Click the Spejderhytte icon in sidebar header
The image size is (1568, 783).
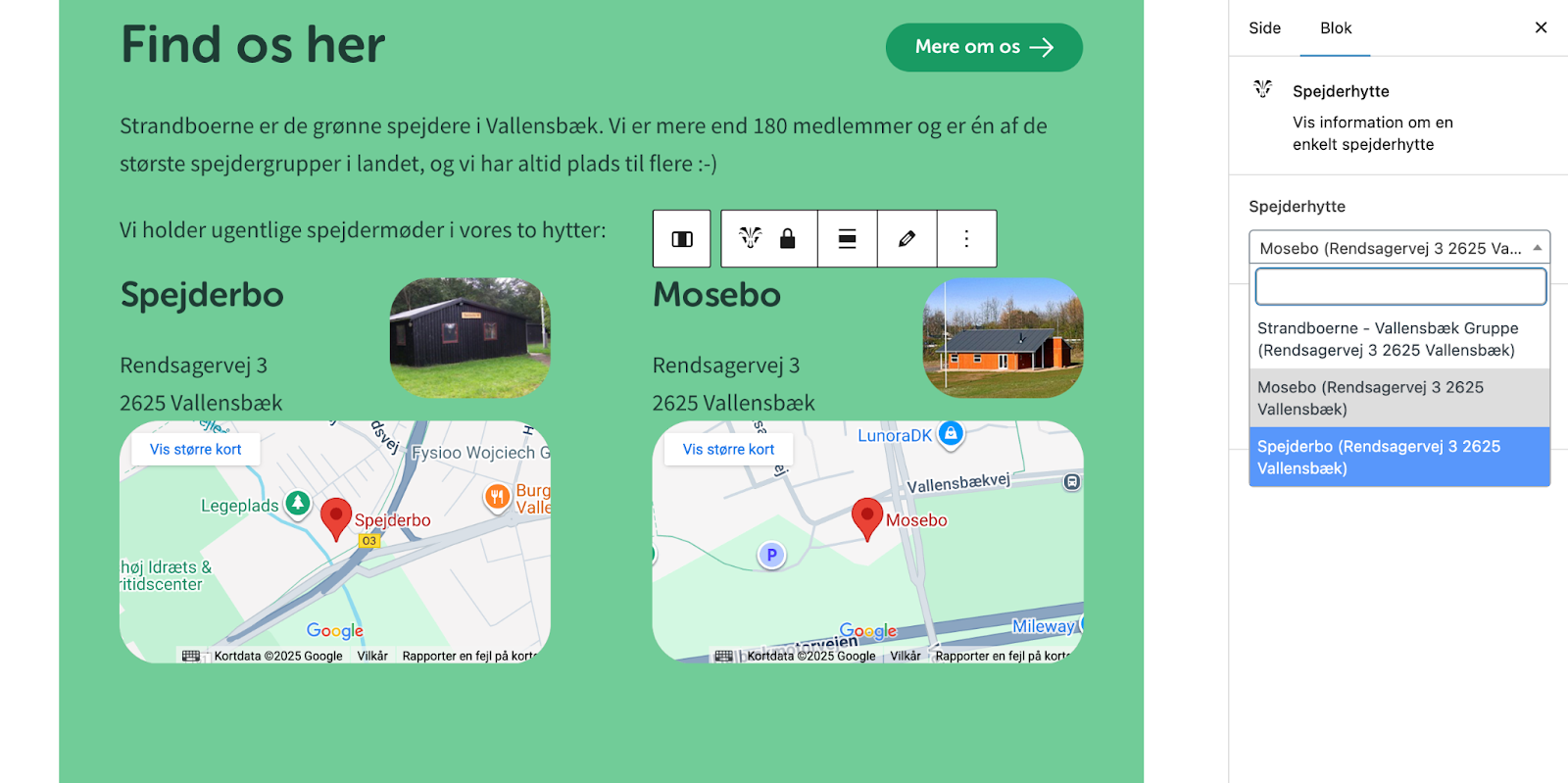point(1263,90)
